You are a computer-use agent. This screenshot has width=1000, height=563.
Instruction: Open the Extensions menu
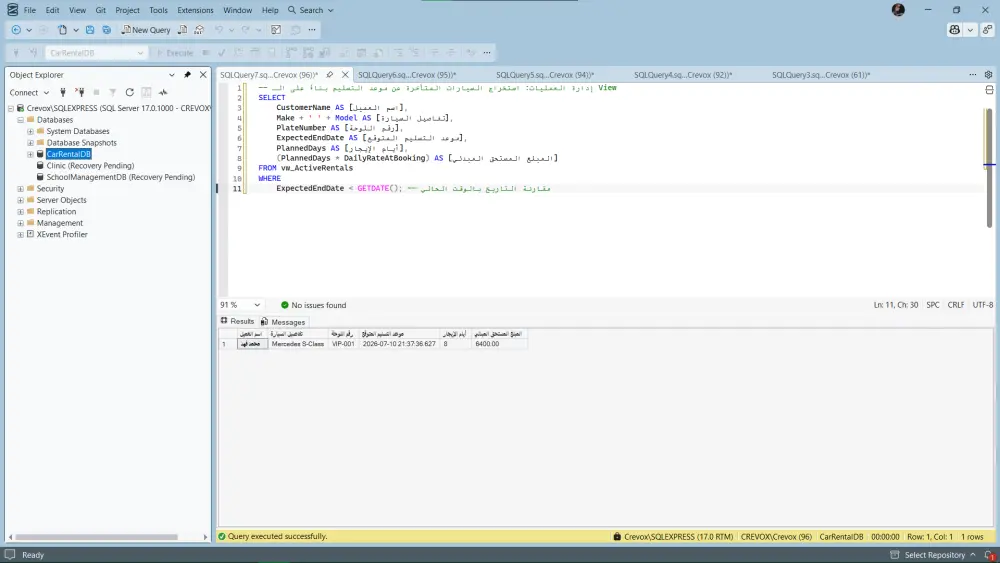click(195, 10)
